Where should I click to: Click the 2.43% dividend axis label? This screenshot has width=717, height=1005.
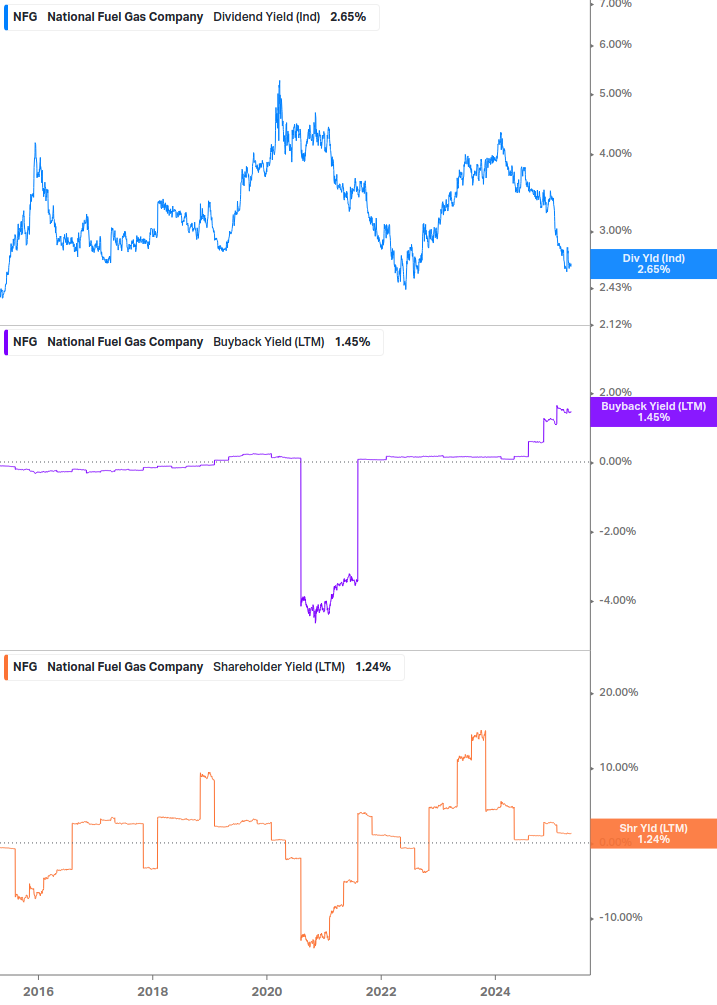(x=615, y=288)
